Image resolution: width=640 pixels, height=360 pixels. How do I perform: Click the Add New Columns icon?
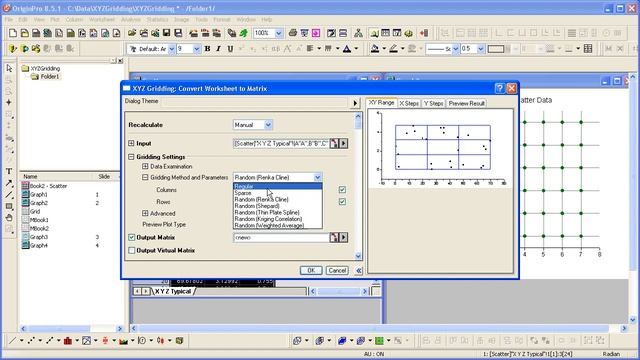click(x=424, y=33)
